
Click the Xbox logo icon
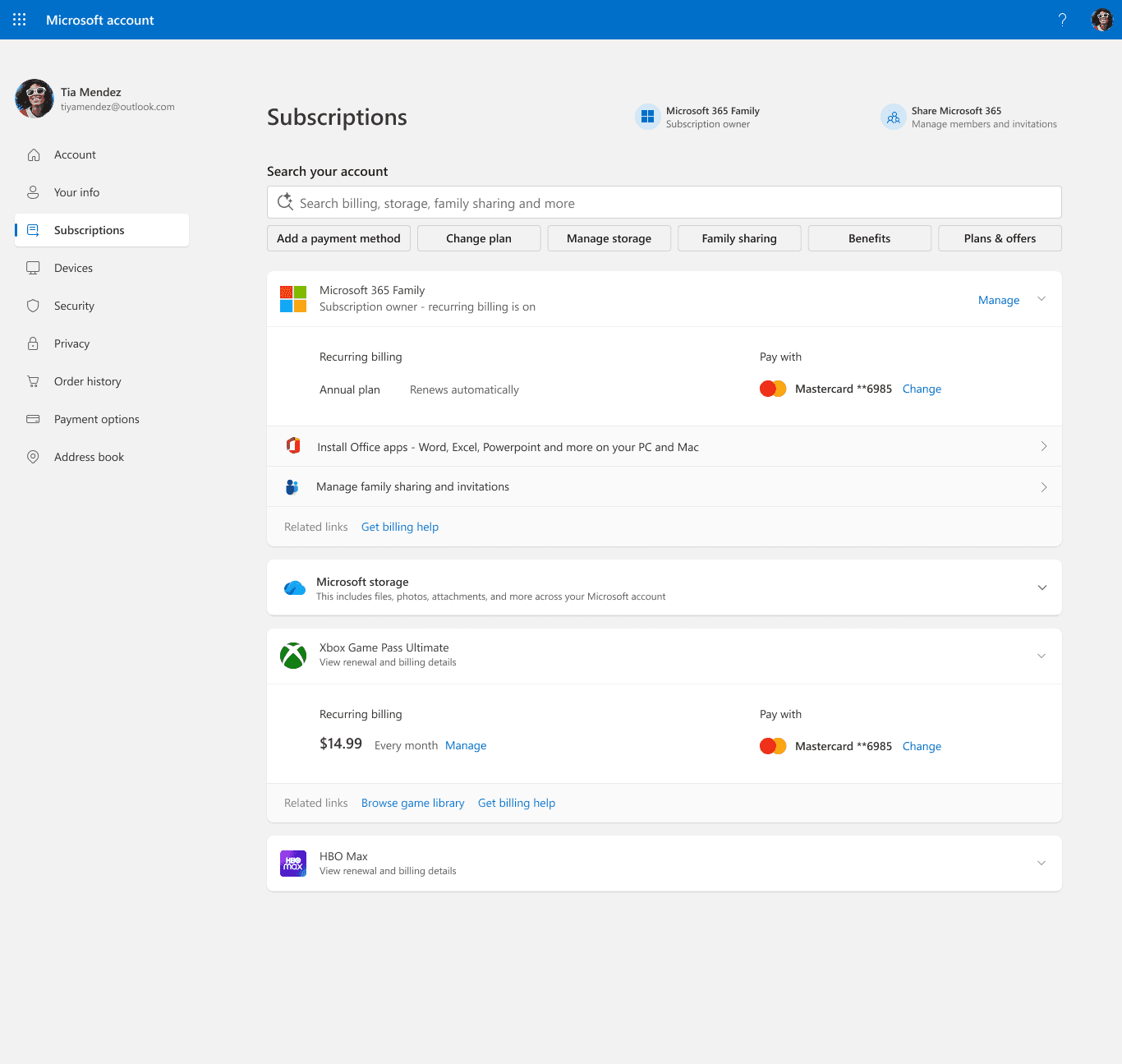(293, 656)
